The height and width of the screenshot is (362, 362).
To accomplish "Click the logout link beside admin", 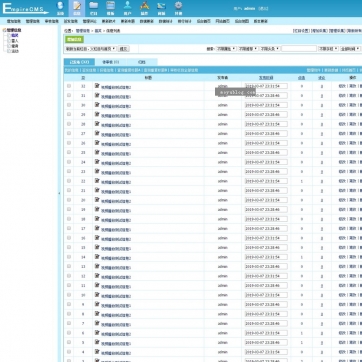I will (x=263, y=9).
